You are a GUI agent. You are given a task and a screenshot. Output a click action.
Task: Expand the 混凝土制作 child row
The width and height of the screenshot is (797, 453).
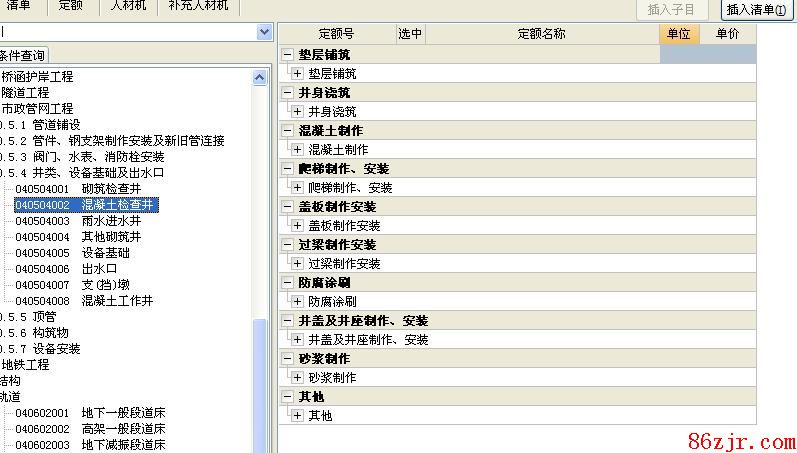pyautogui.click(x=298, y=149)
